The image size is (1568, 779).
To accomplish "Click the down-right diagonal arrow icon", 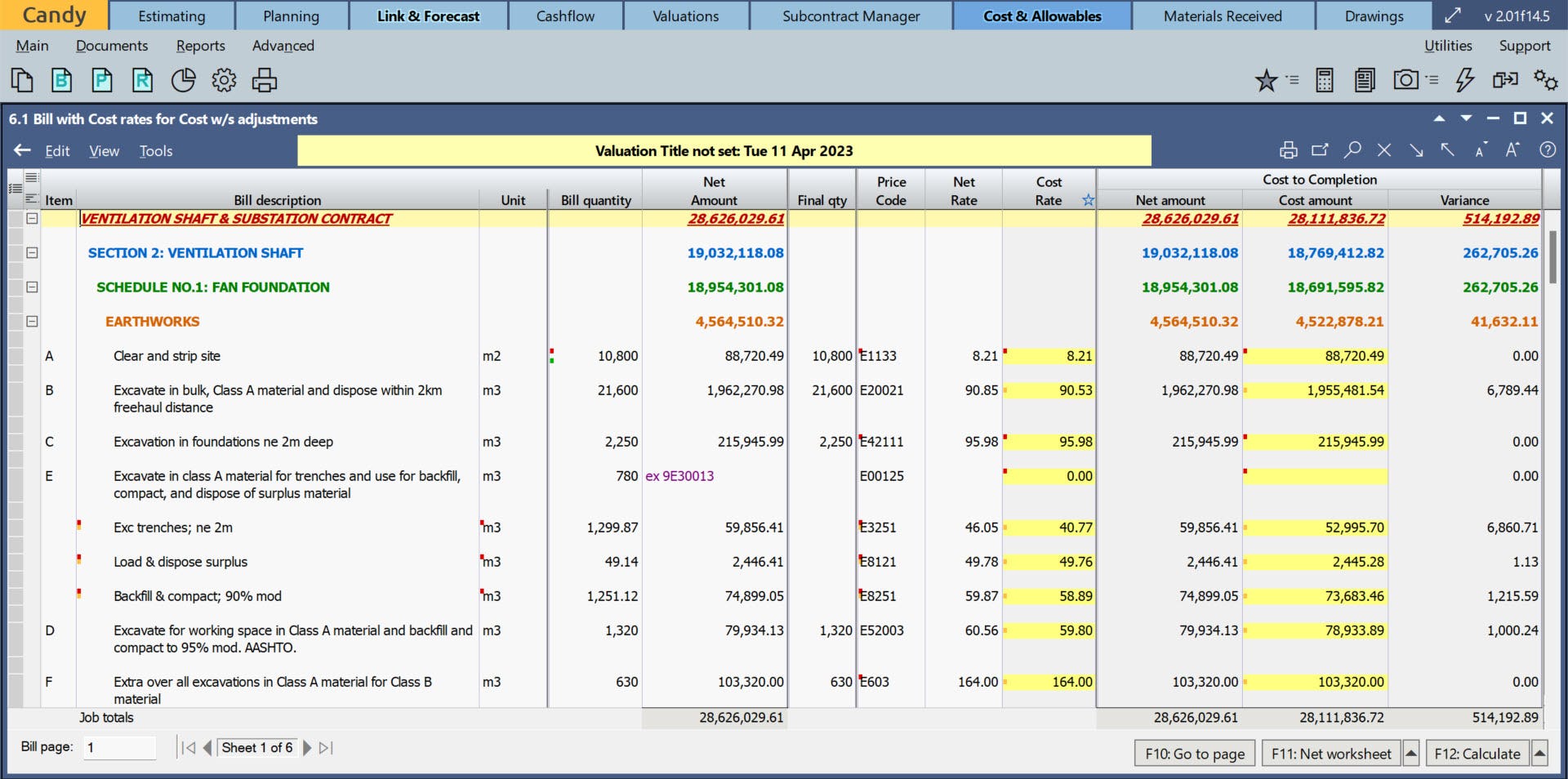I will pyautogui.click(x=1416, y=150).
